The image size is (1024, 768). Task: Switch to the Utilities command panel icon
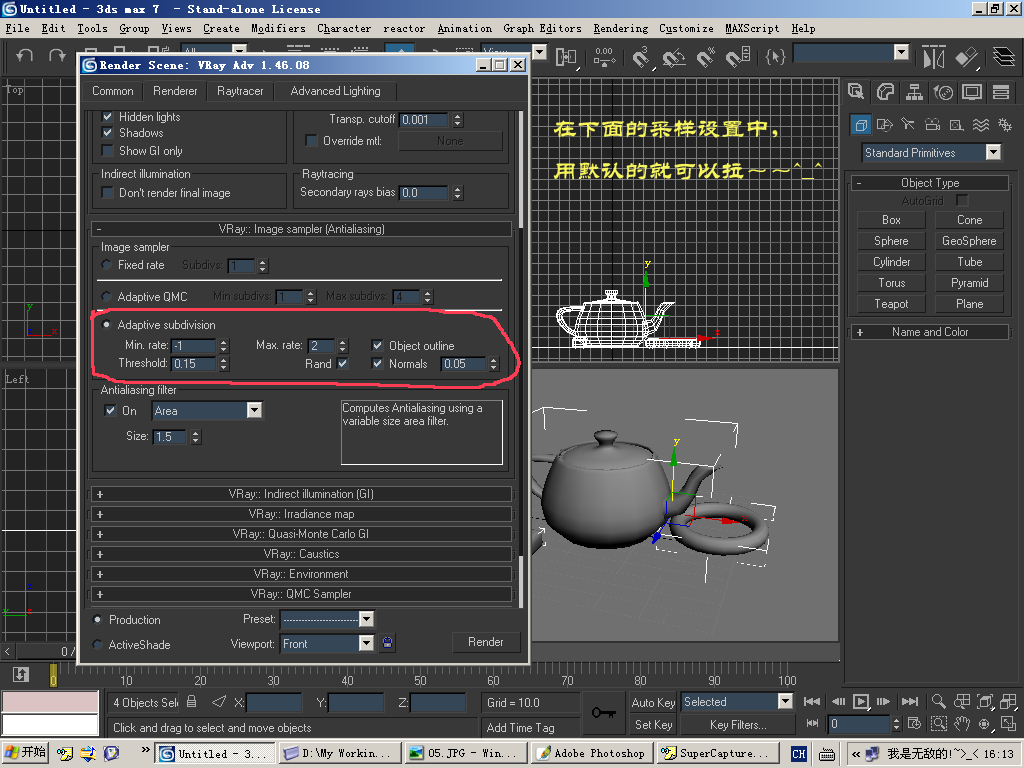1001,92
